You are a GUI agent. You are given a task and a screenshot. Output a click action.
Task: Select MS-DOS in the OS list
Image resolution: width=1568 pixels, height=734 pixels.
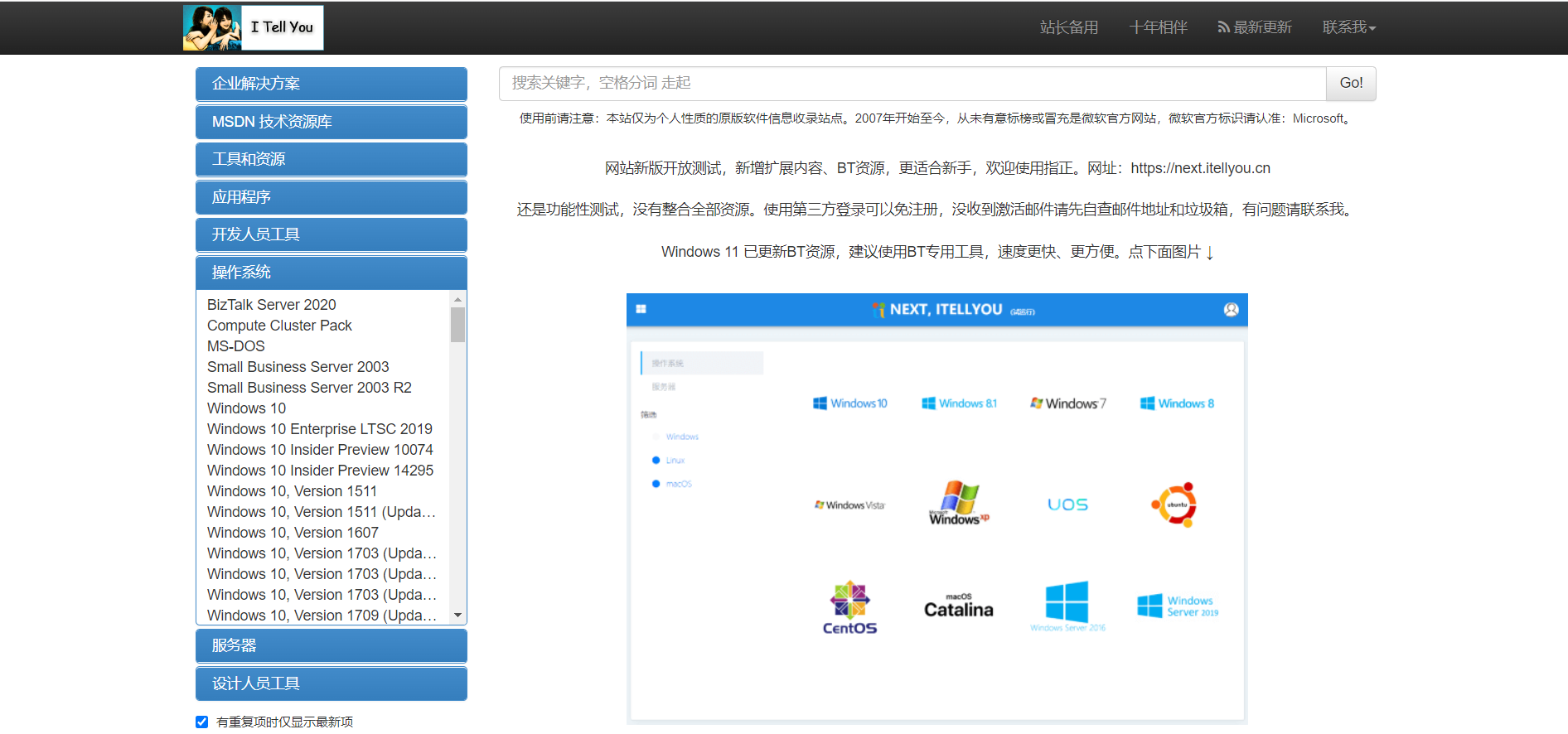coord(236,346)
